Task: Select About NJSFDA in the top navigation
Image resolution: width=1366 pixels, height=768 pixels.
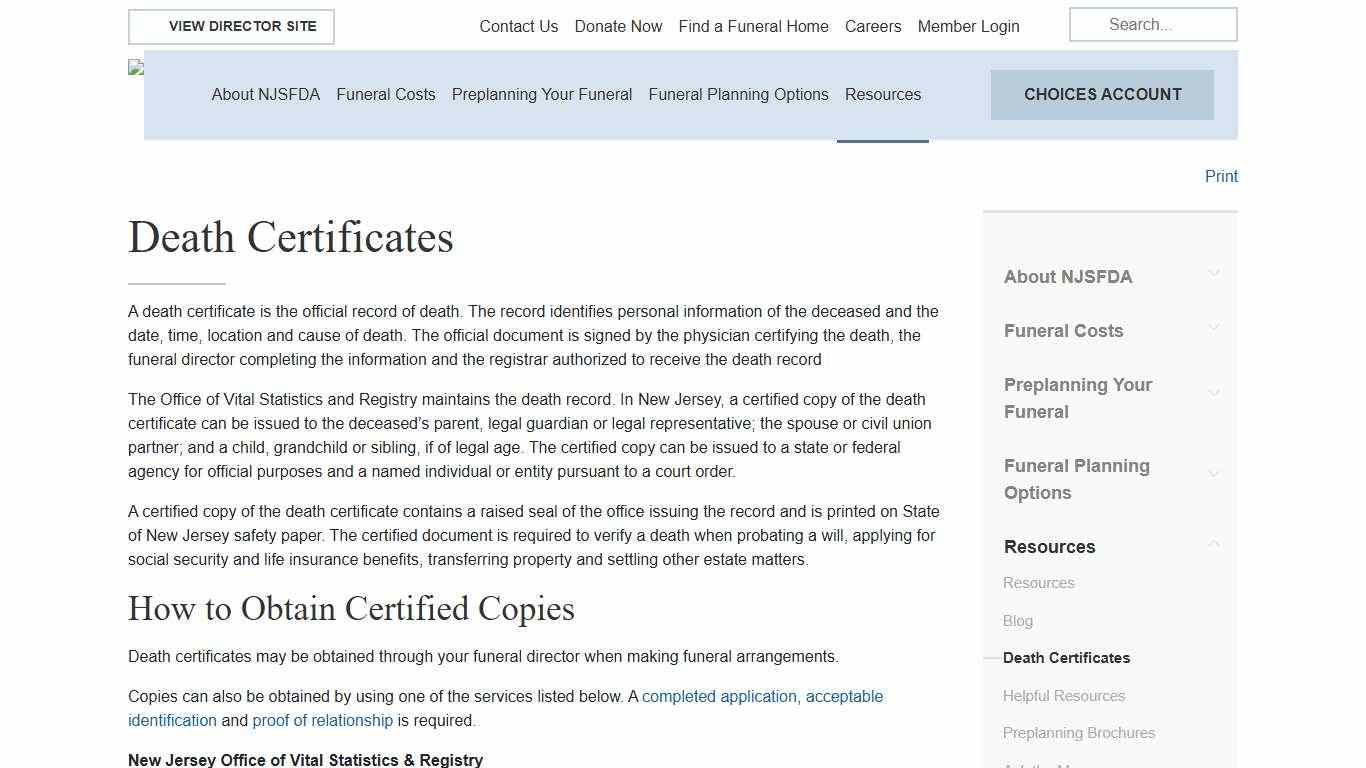Action: (x=266, y=94)
